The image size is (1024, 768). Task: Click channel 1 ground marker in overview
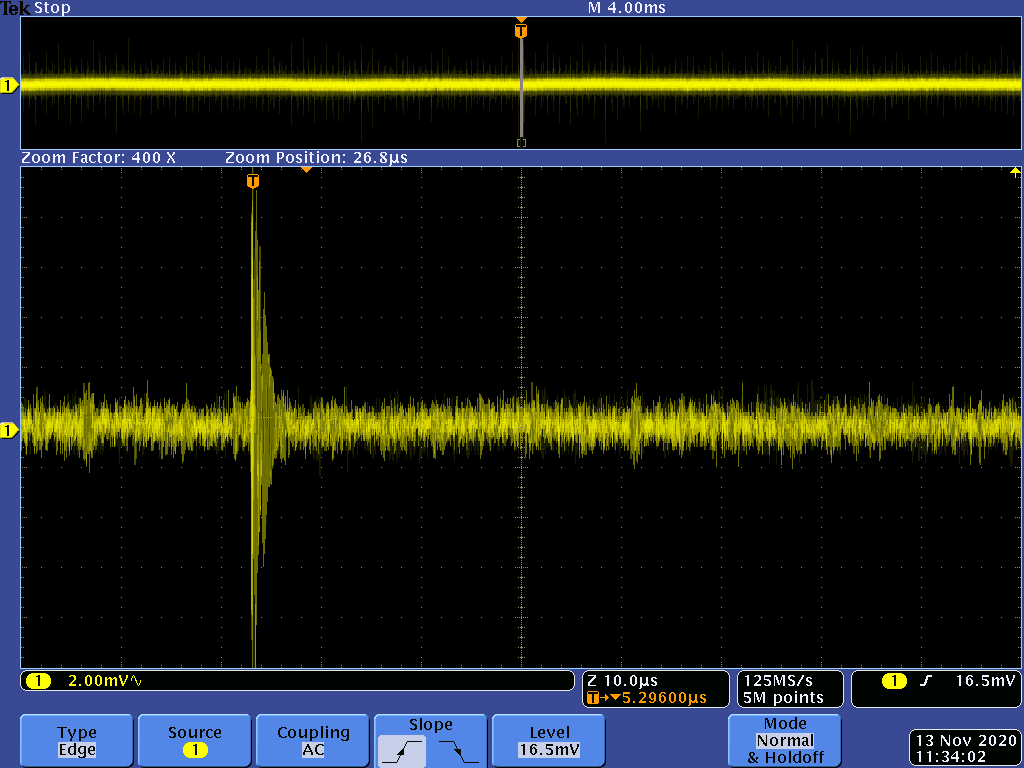pyautogui.click(x=9, y=86)
